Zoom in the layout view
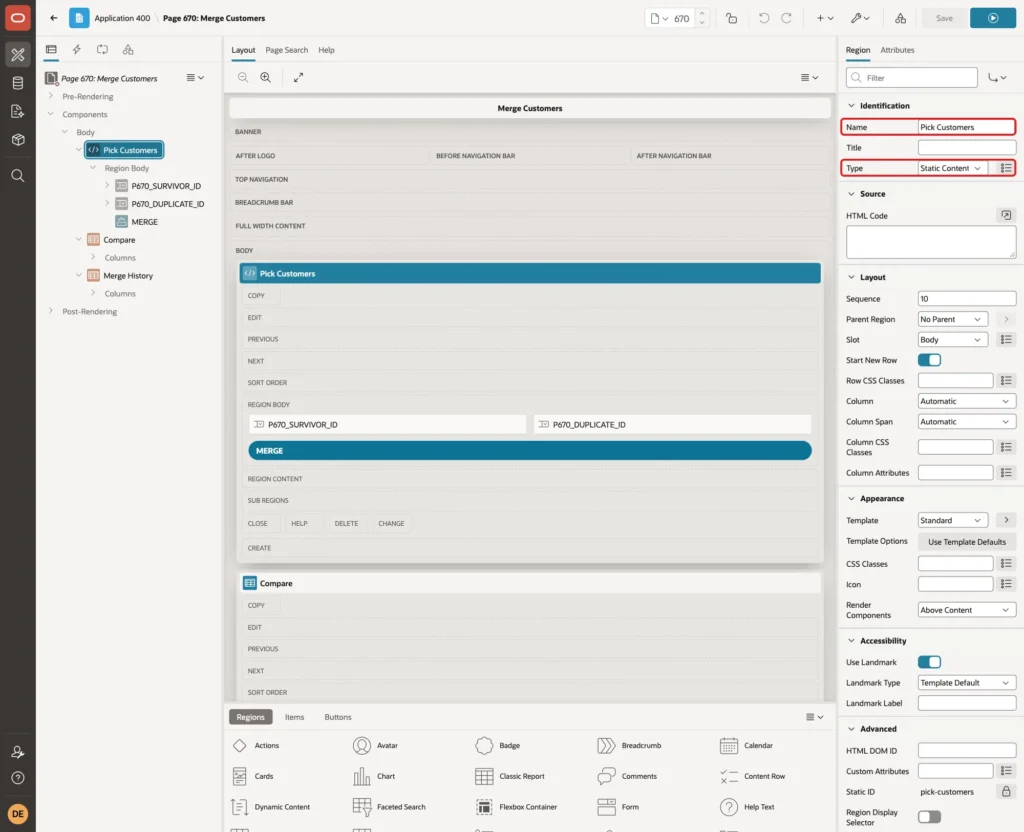The width and height of the screenshot is (1024, 832). 266,77
